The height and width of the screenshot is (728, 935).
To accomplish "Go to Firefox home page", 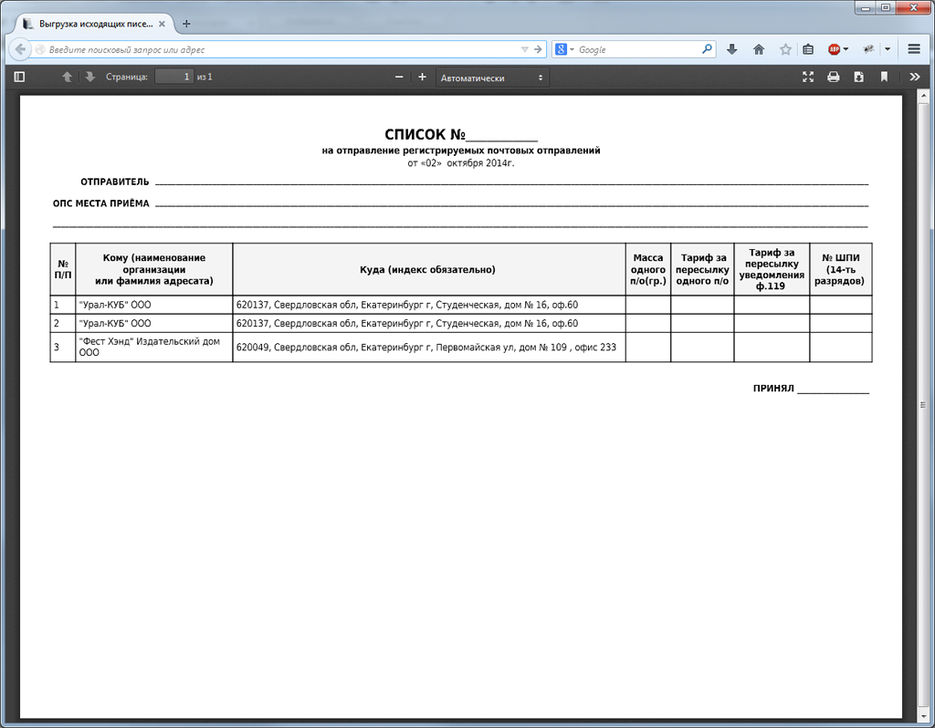I will (759, 49).
